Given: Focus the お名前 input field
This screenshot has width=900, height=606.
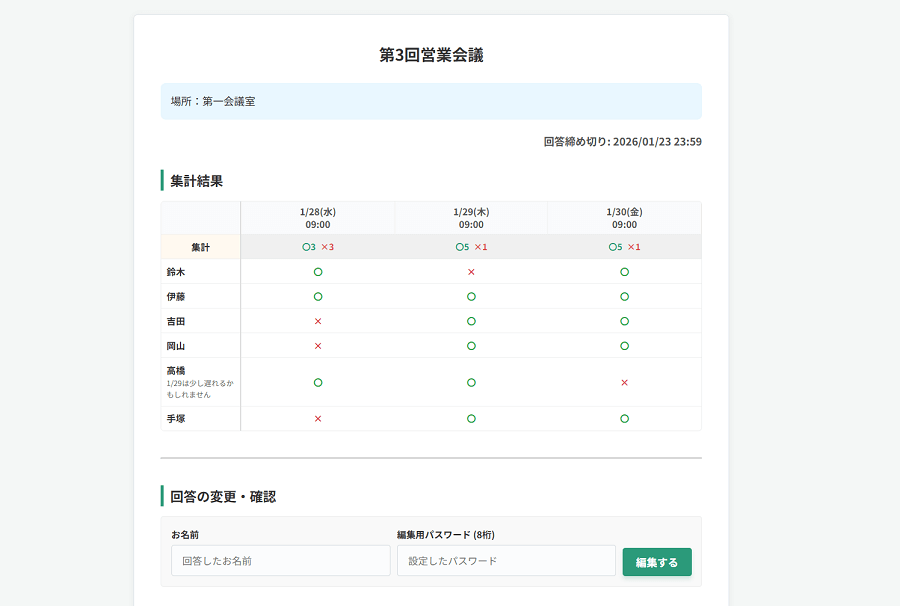Looking at the screenshot, I should click(x=280, y=561).
